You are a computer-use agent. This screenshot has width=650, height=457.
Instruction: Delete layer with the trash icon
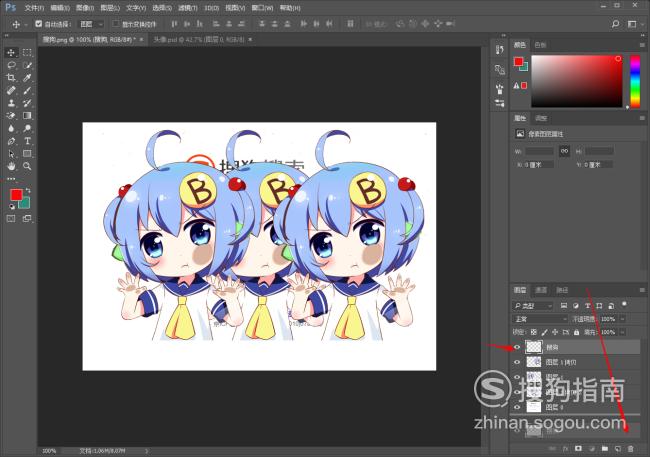coord(631,448)
